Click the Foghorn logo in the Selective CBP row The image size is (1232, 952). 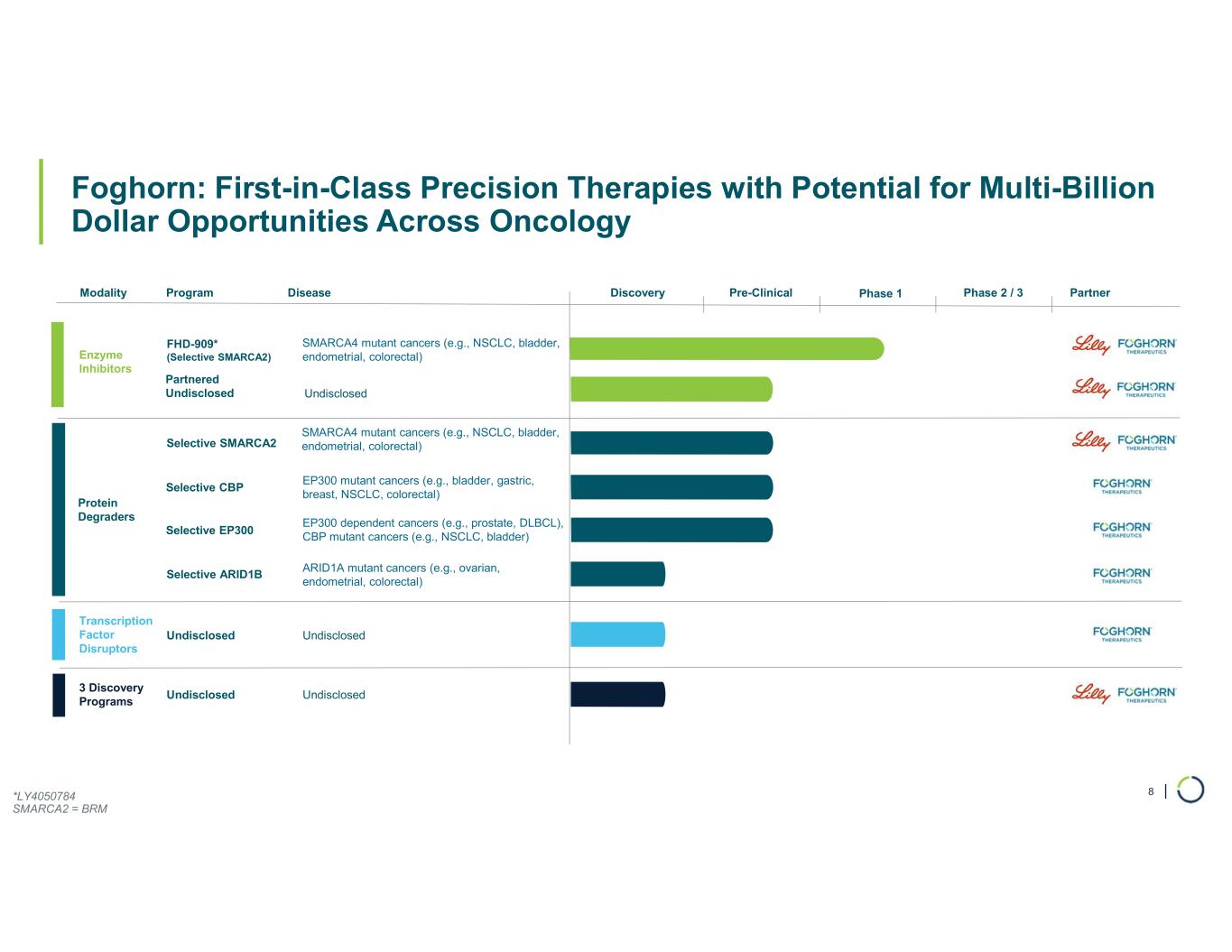[x=1122, y=485]
